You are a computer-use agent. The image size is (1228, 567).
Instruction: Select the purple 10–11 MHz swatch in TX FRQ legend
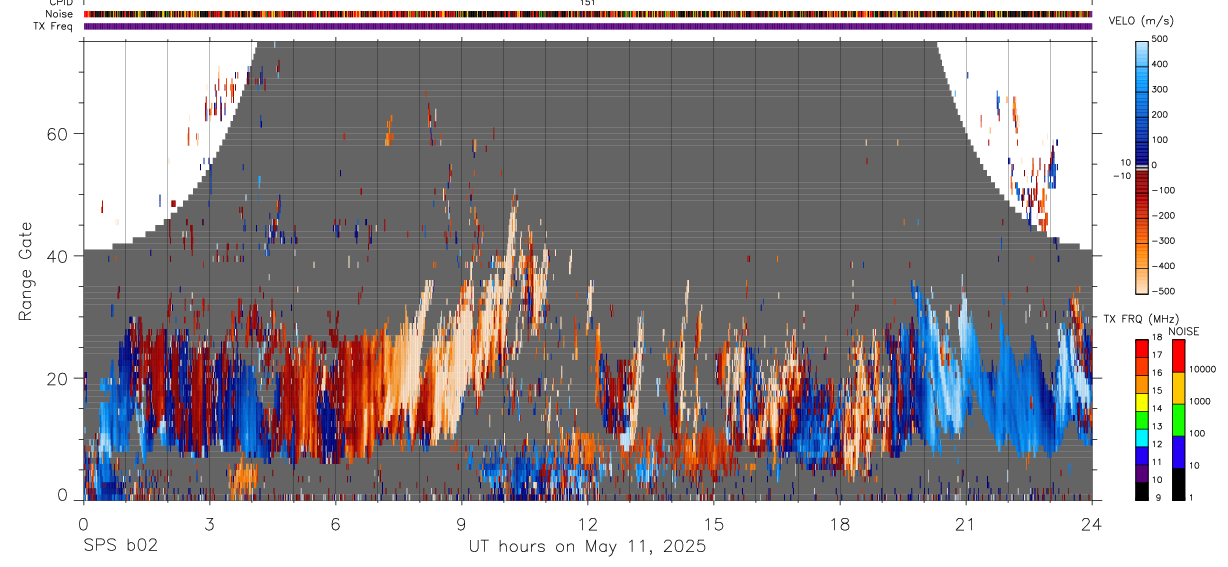tap(1141, 473)
